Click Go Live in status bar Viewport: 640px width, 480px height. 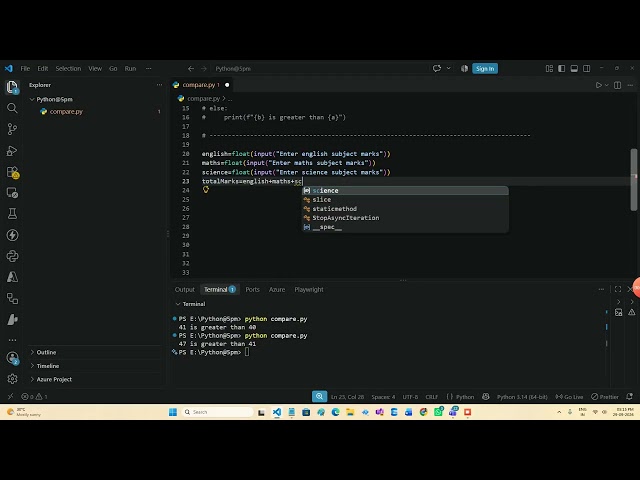pos(569,396)
